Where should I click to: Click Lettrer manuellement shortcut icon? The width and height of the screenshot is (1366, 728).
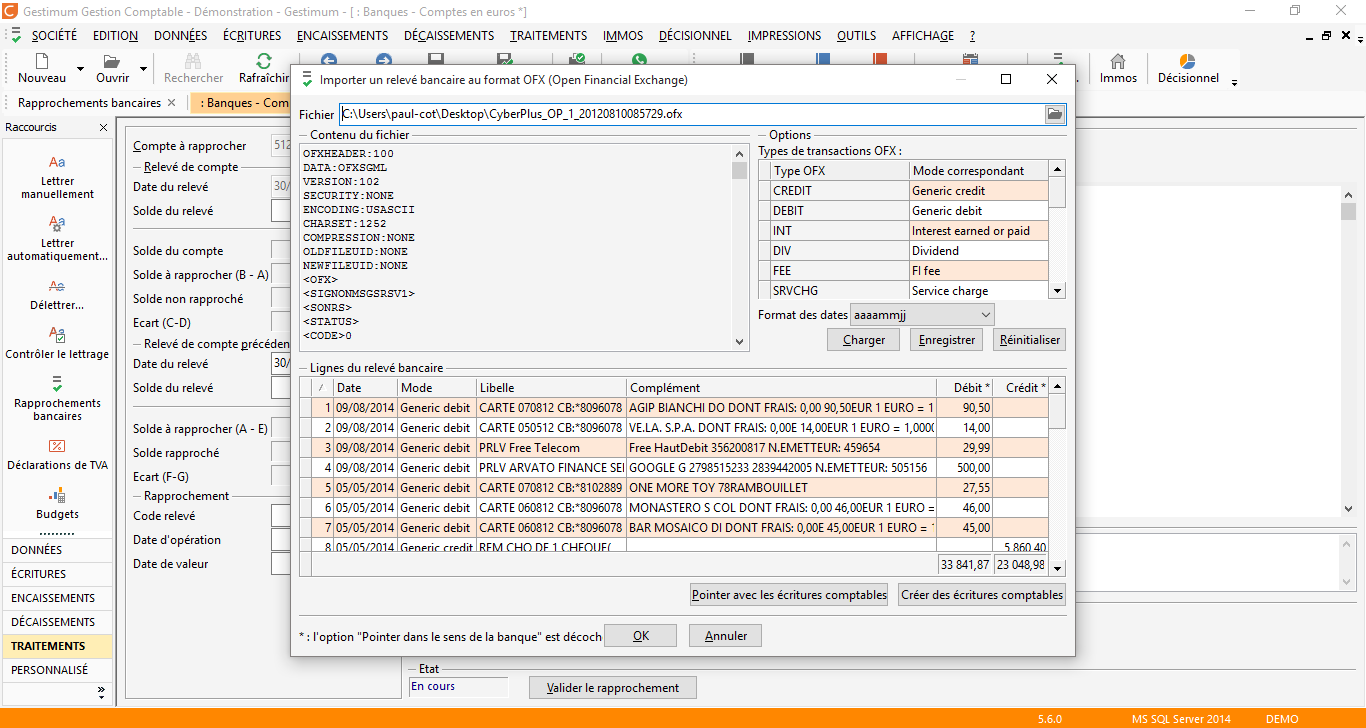57,162
